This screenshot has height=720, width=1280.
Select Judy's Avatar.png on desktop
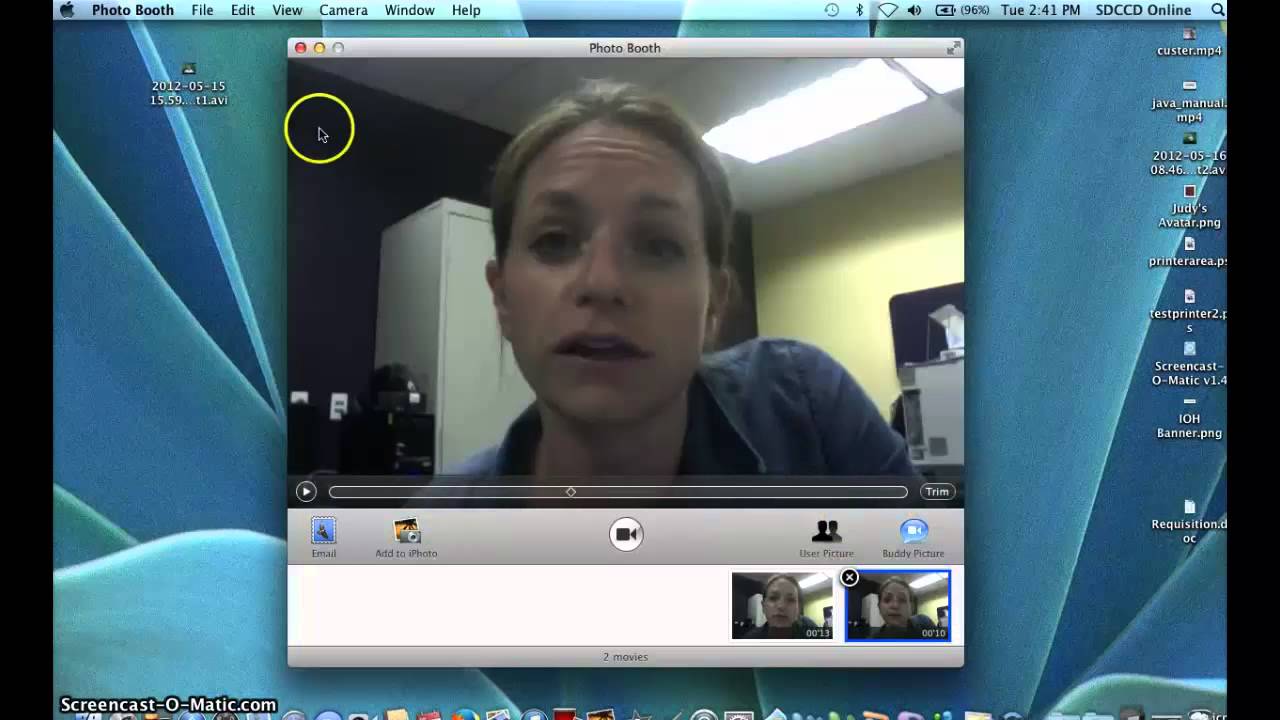1190,207
